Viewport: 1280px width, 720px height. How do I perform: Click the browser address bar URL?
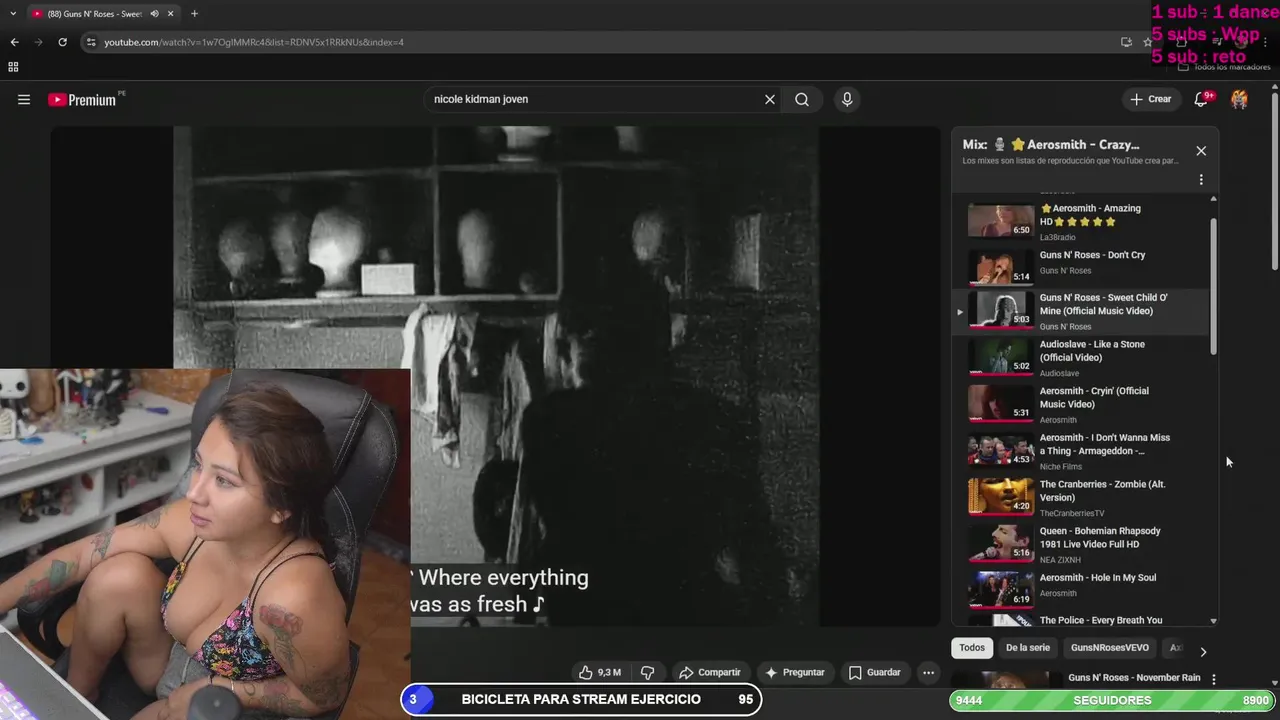pyautogui.click(x=254, y=42)
